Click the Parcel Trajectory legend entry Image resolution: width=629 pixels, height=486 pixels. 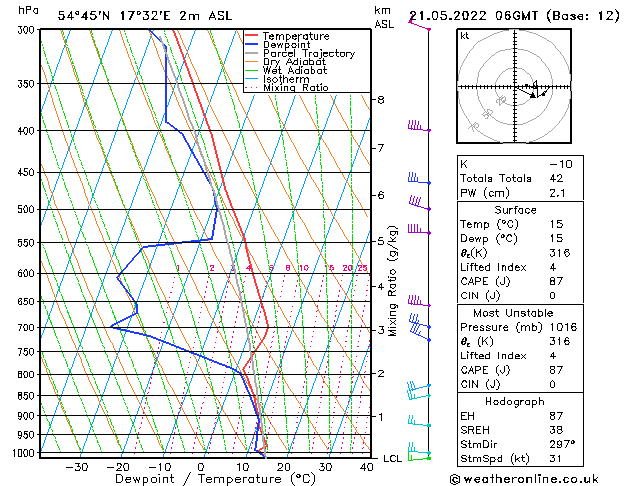coord(300,53)
